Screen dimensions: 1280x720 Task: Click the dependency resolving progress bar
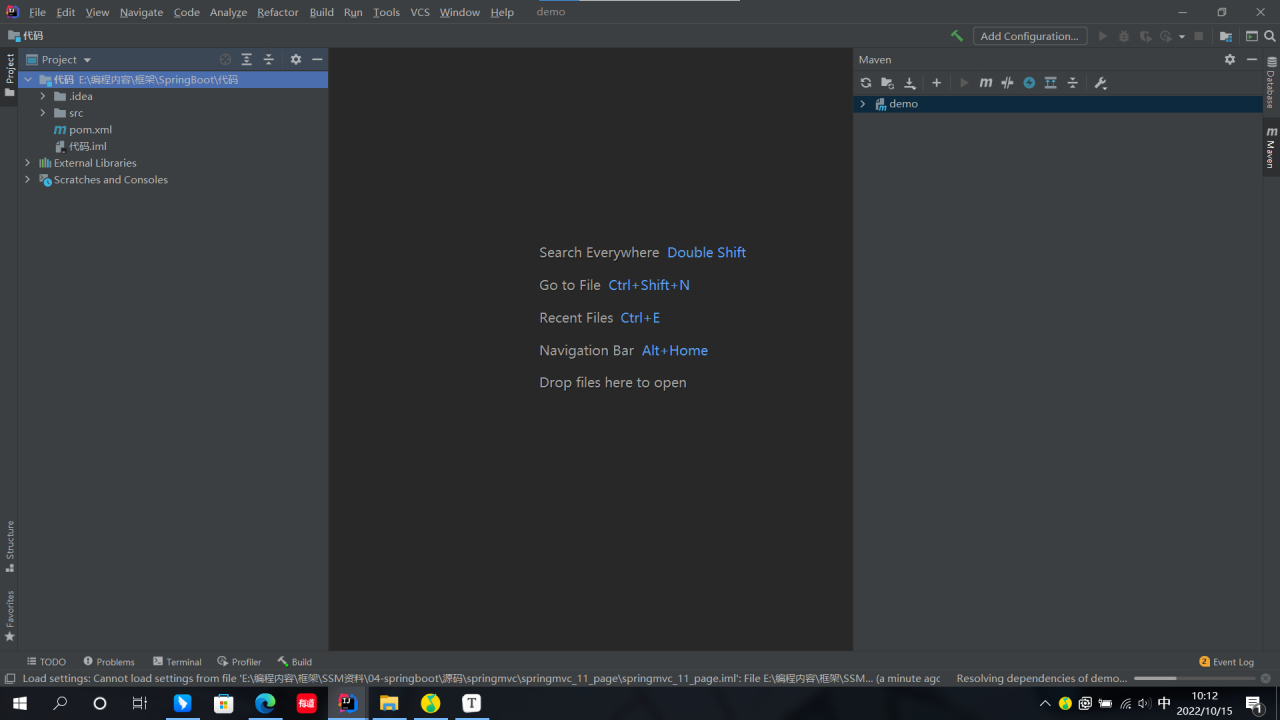pos(1192,678)
